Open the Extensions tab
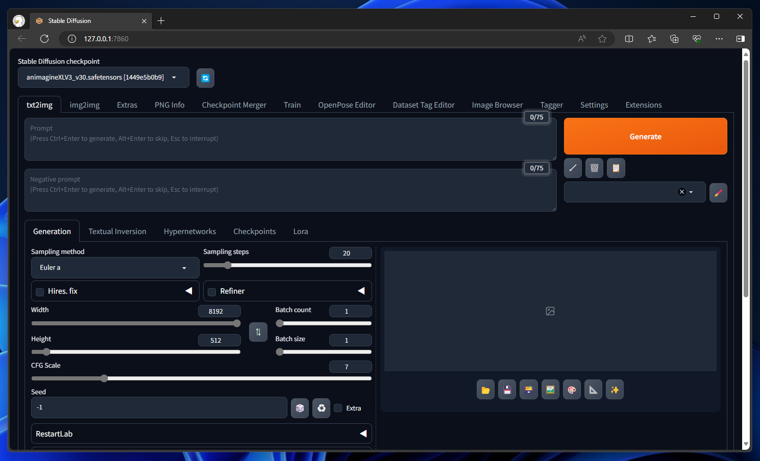Image resolution: width=760 pixels, height=461 pixels. click(643, 105)
